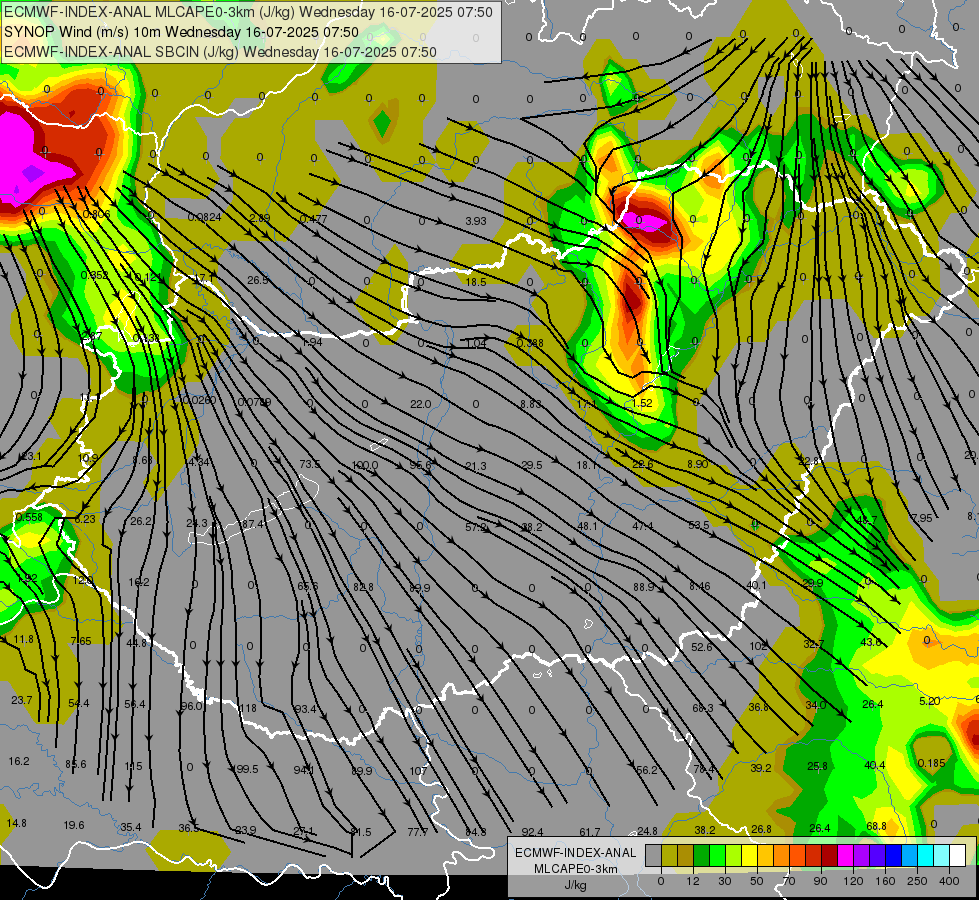The image size is (979, 900).
Task: Click the map value 5.20
Action: 930,701
